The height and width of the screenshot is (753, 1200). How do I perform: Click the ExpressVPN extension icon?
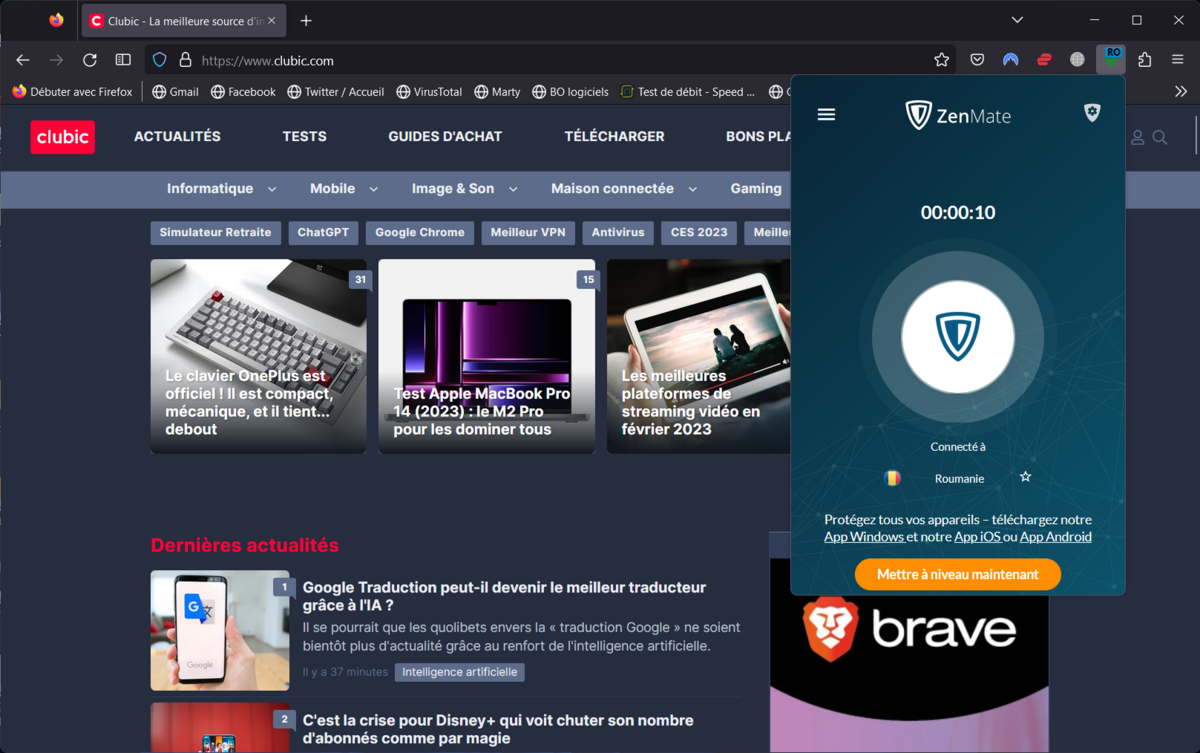tap(1044, 60)
